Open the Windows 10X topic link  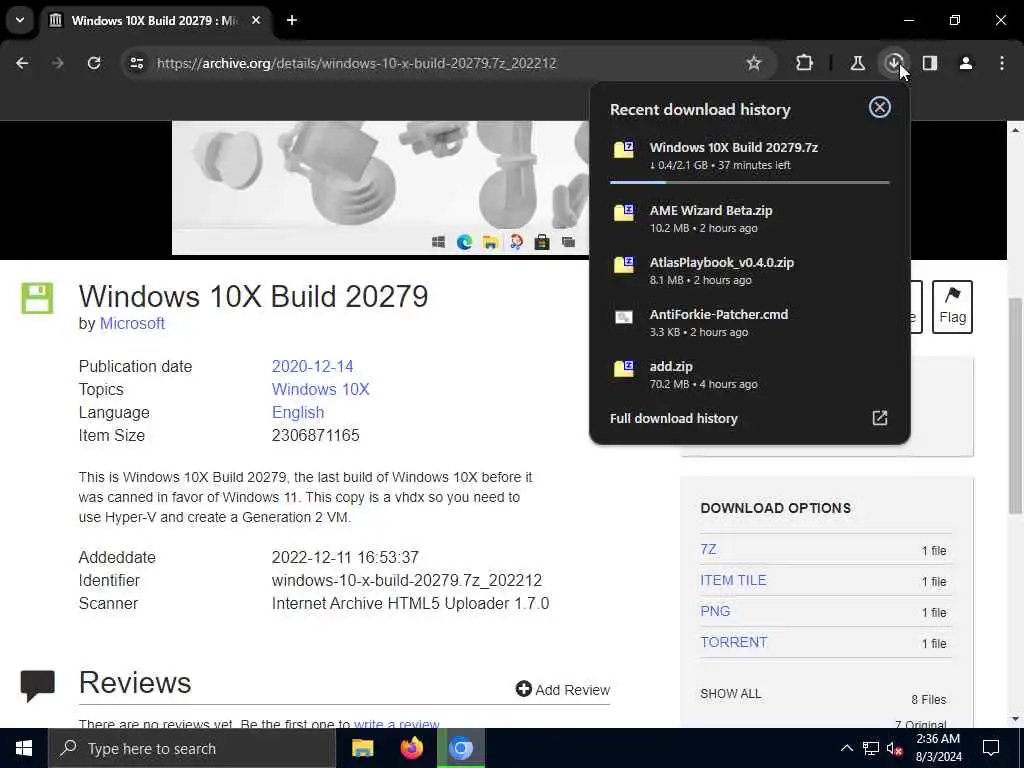321,389
